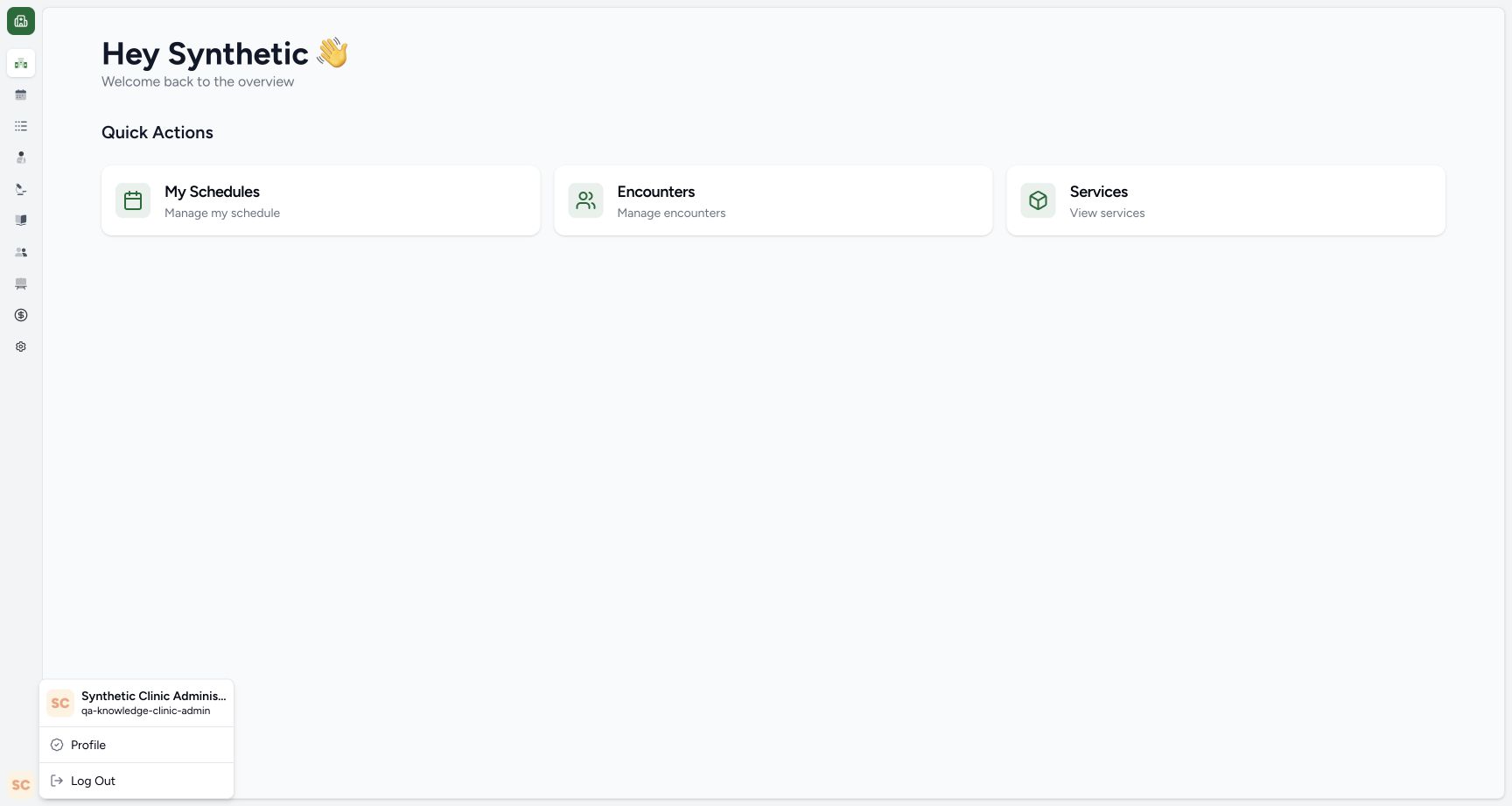Open the dollar billing icon in sidebar
The width and height of the screenshot is (1512, 806).
point(21,315)
